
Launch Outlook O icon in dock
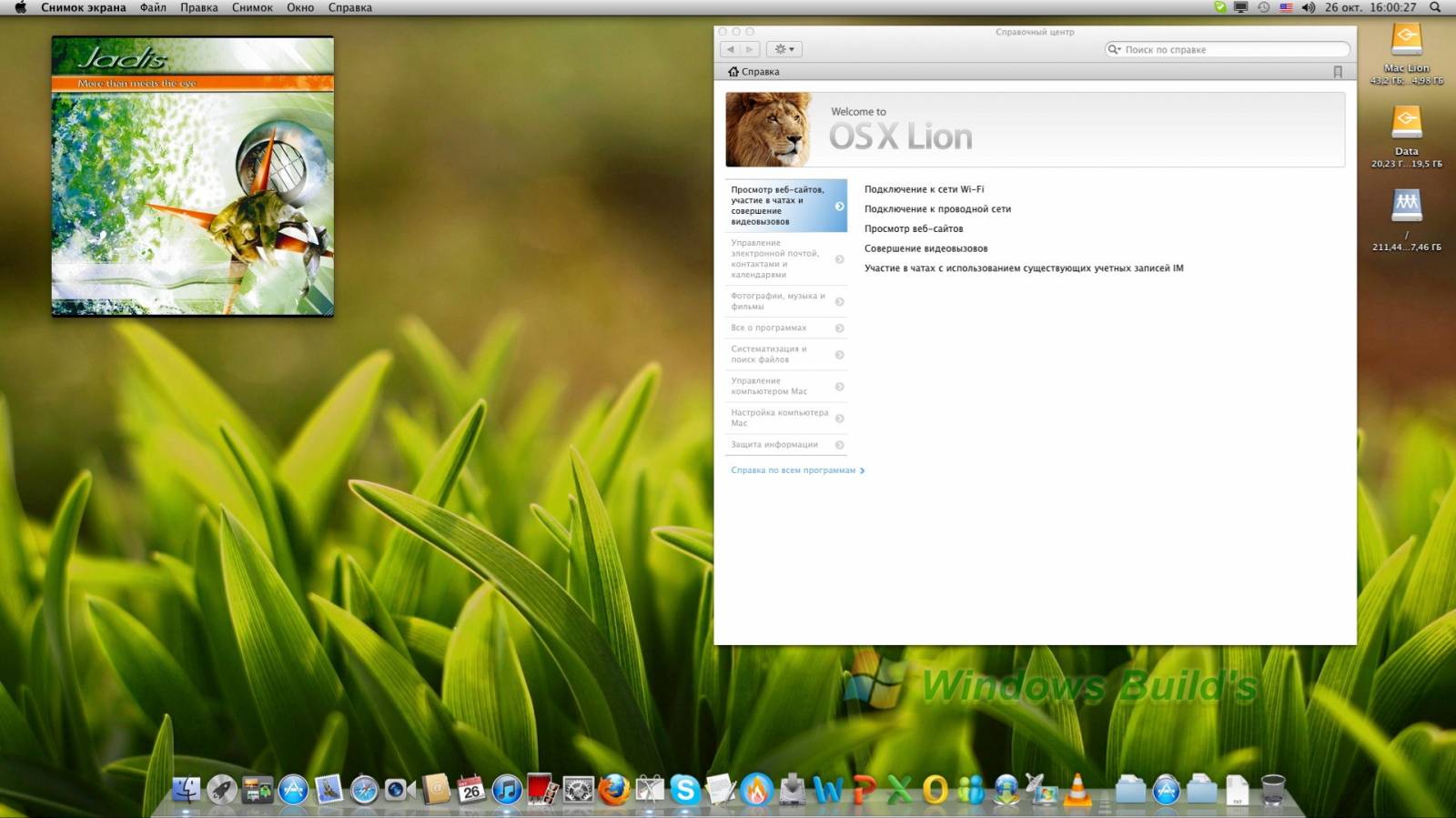[x=935, y=789]
